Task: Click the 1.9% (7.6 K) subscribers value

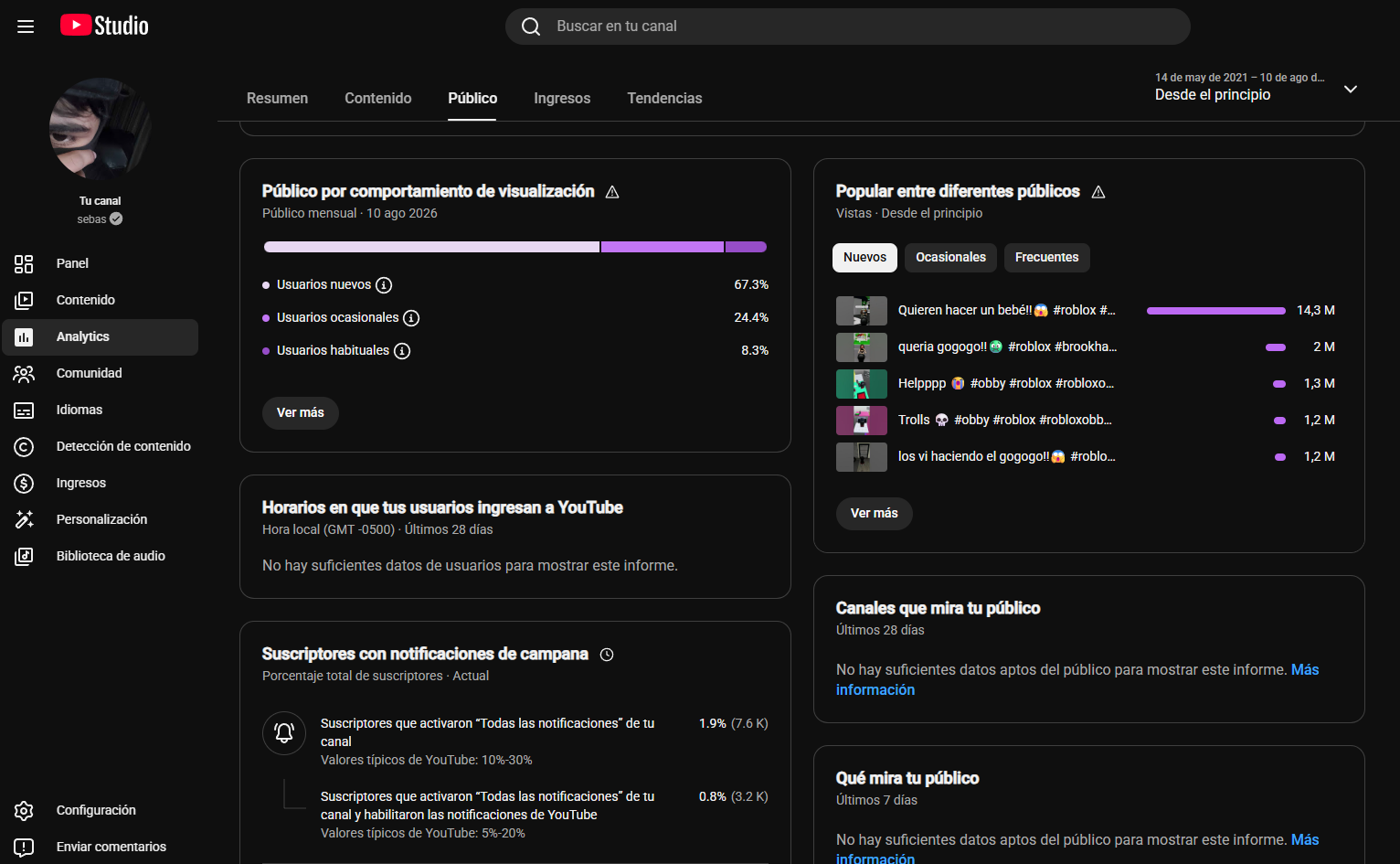Action: [x=734, y=724]
